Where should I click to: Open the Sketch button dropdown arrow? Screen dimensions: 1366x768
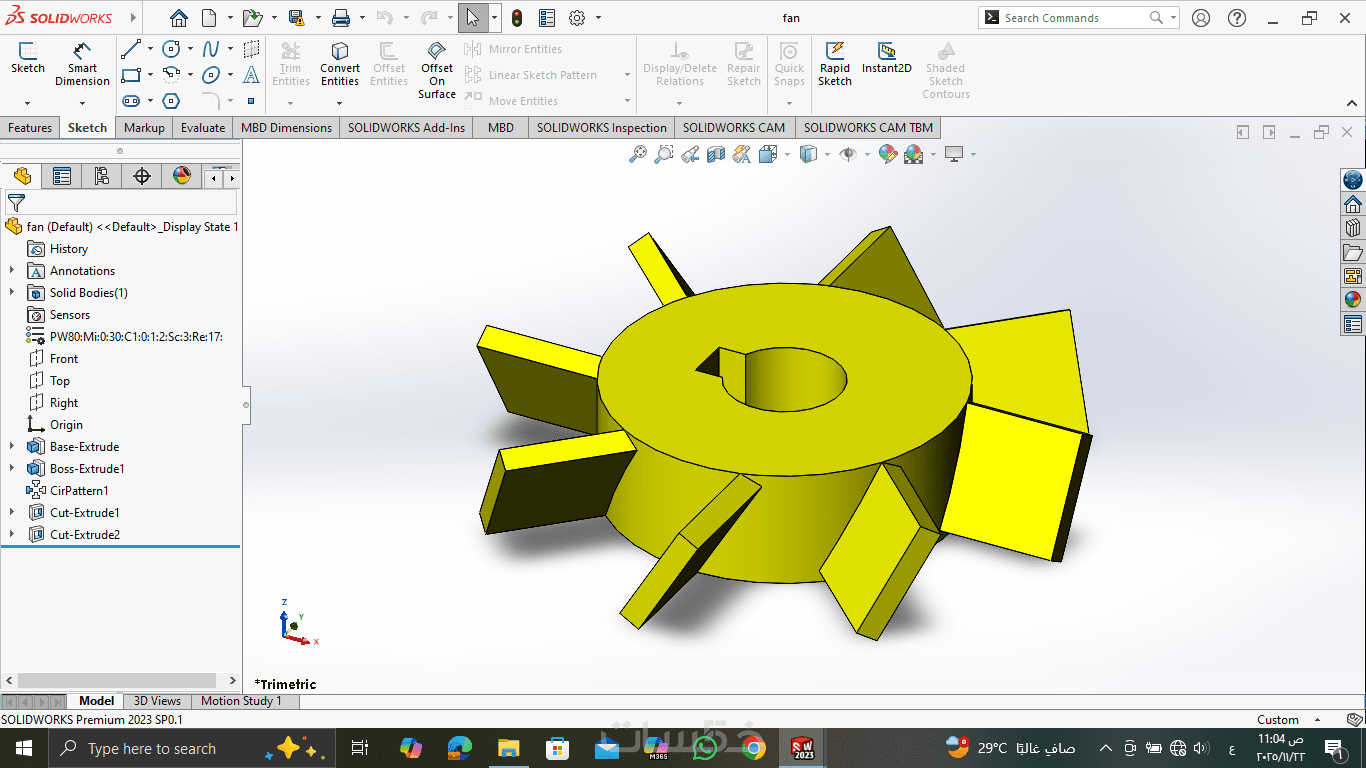pos(27,102)
